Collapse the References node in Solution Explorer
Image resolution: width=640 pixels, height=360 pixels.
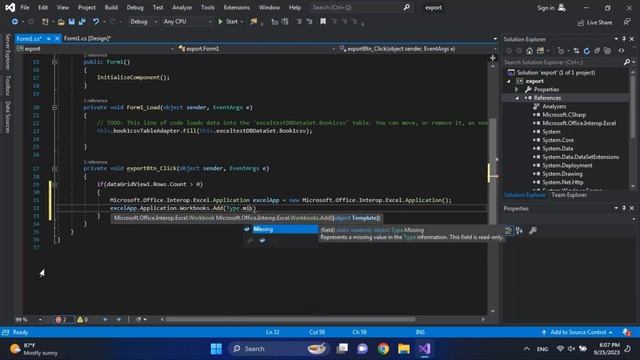pyautogui.click(x=517, y=98)
